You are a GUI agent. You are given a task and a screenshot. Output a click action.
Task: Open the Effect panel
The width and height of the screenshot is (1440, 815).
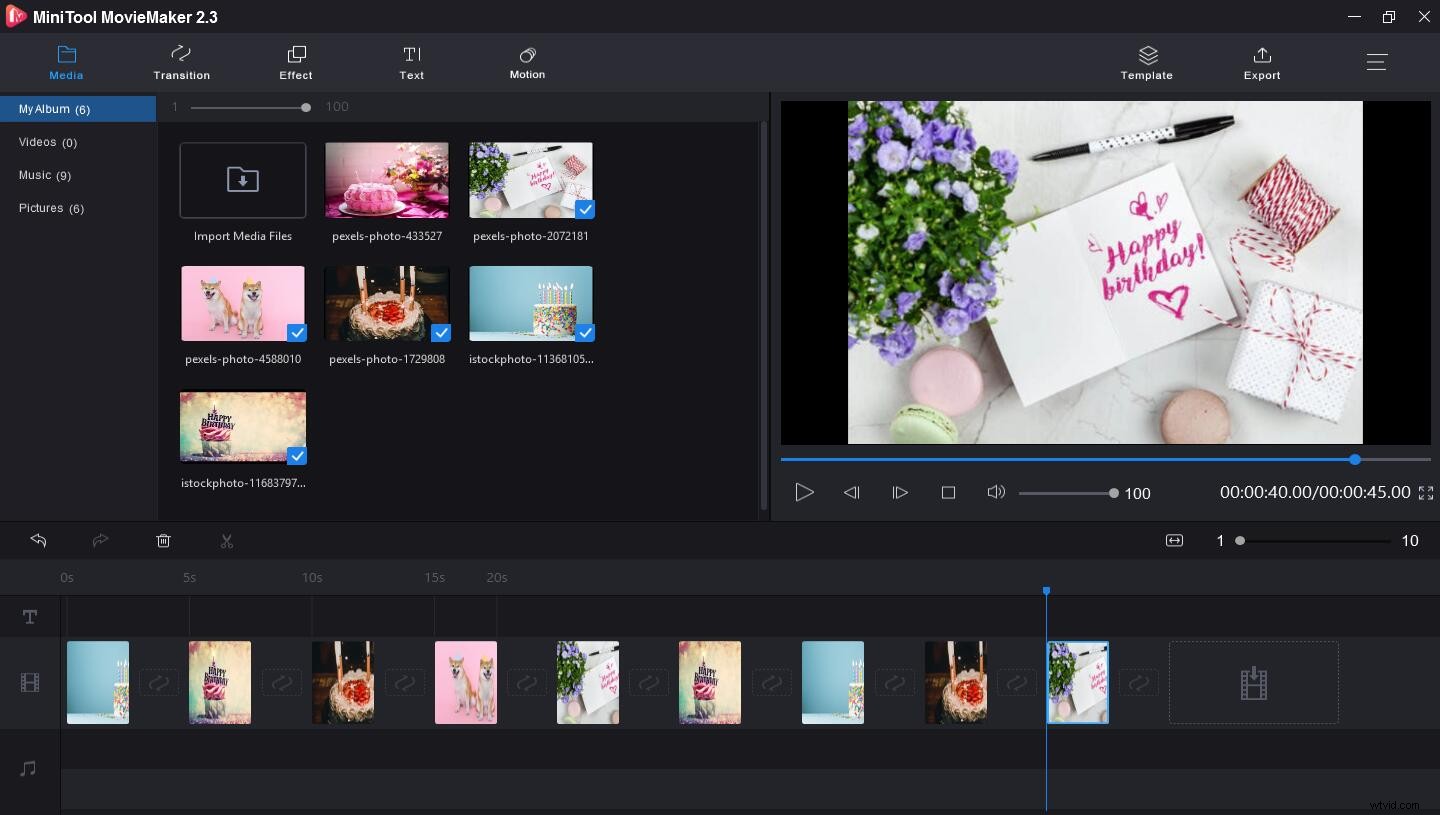295,62
